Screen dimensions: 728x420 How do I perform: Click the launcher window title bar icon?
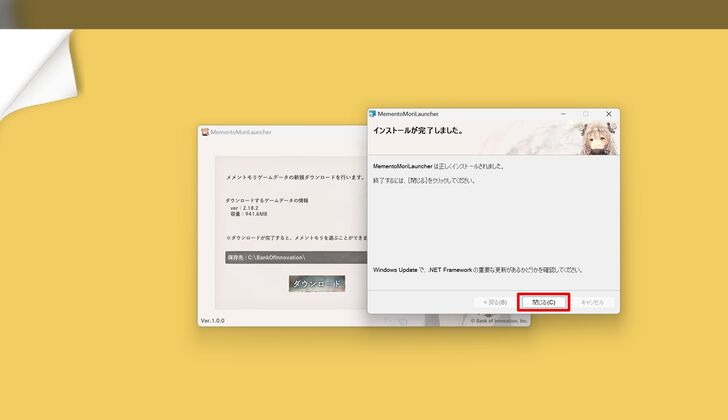pyautogui.click(x=205, y=132)
